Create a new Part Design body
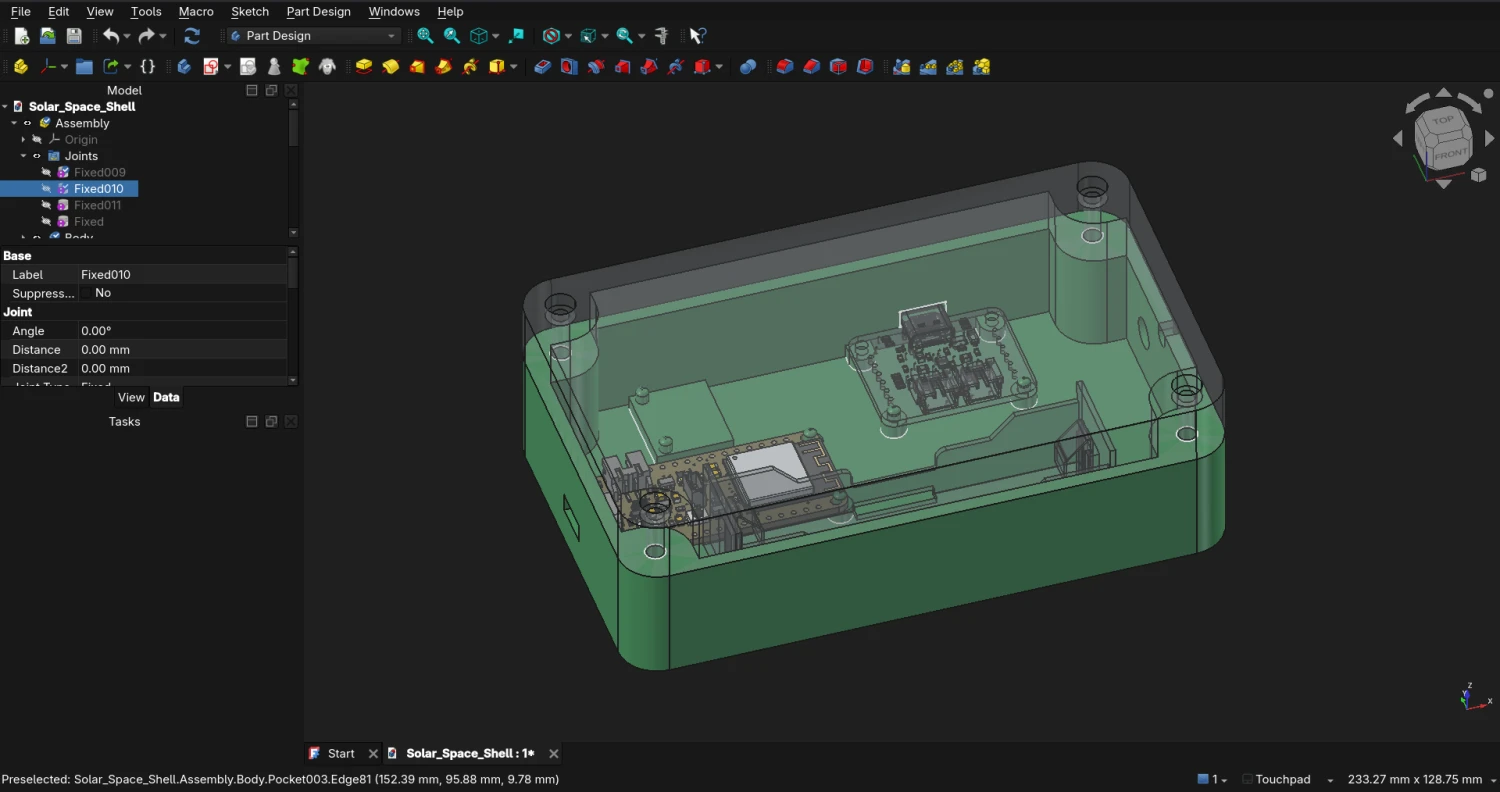 coord(184,67)
